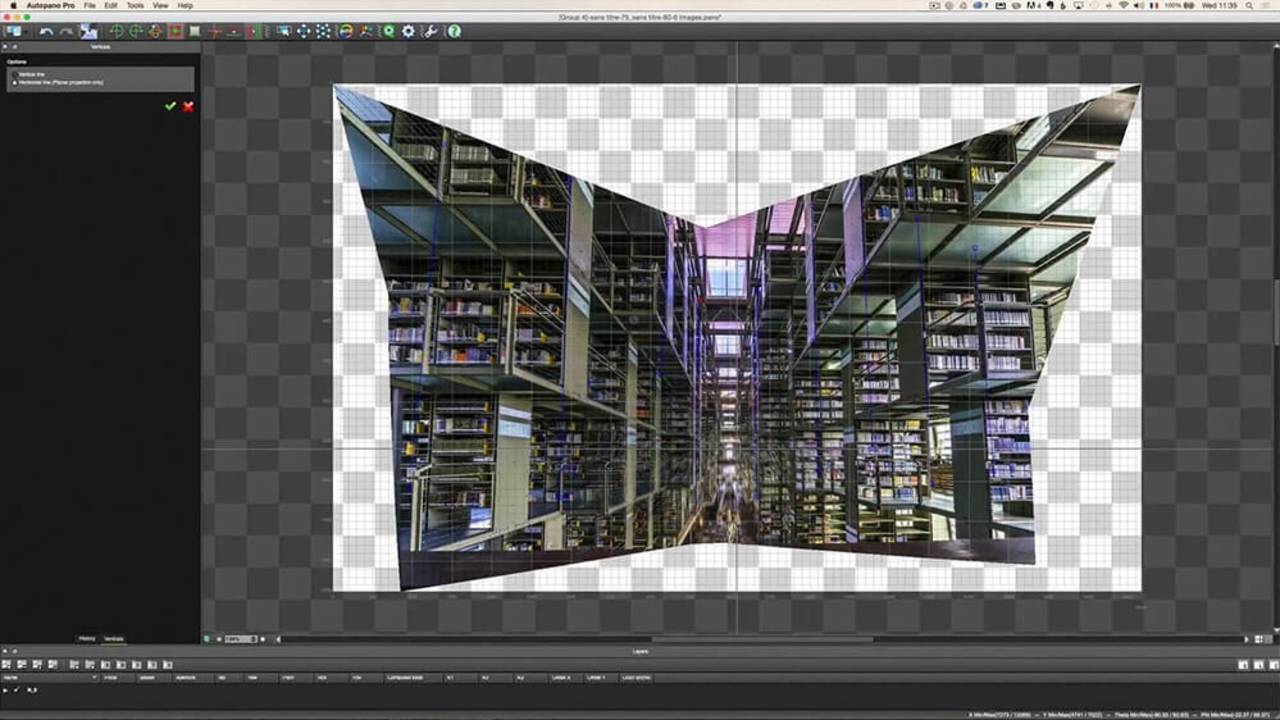Click the wrench tools icon
The height and width of the screenshot is (720, 1280).
(x=430, y=32)
